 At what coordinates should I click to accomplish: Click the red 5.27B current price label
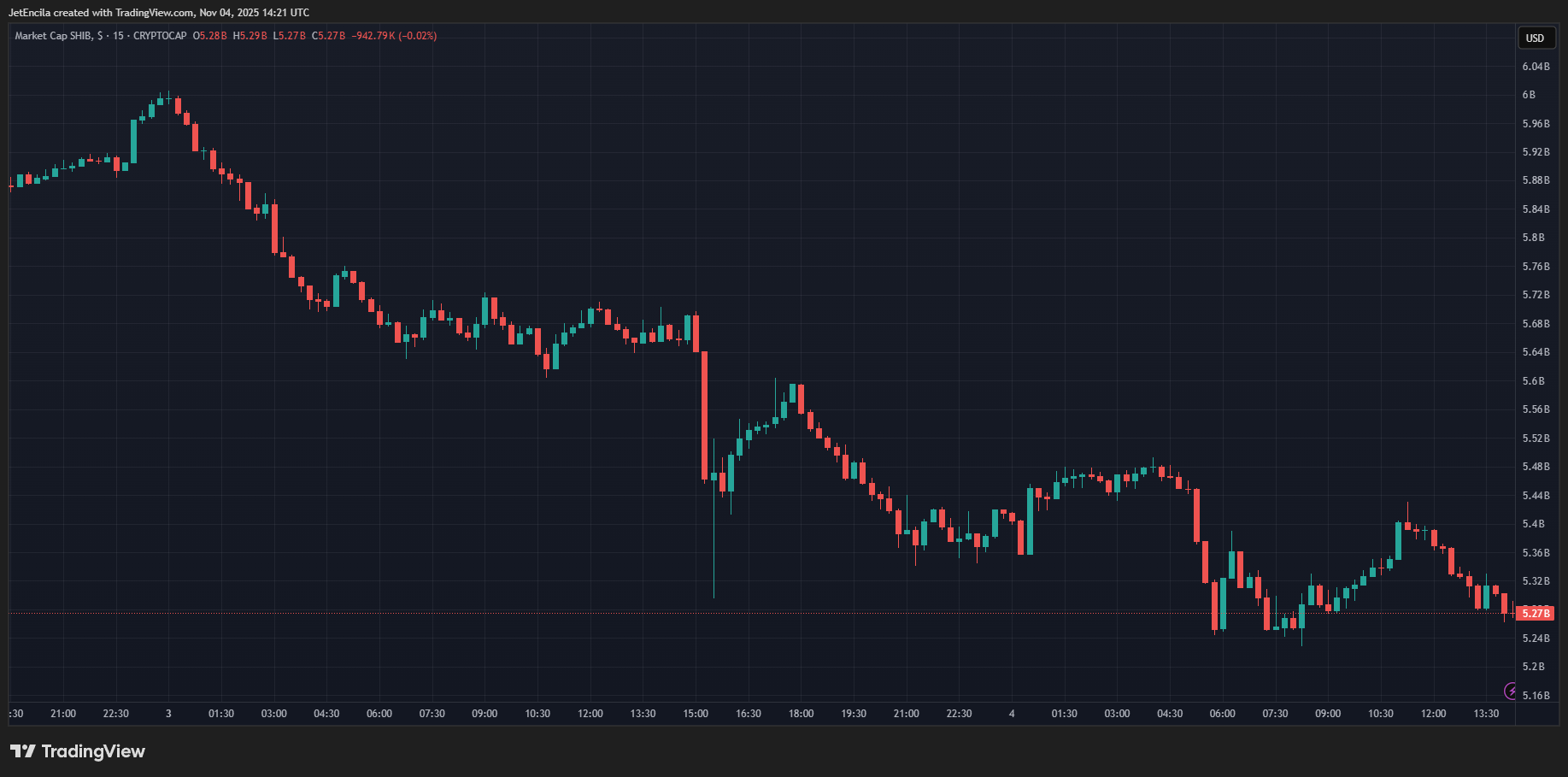(1537, 613)
